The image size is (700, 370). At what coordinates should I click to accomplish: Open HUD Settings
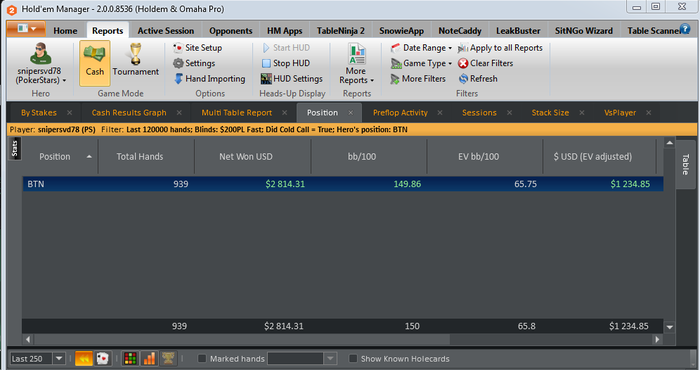292,79
